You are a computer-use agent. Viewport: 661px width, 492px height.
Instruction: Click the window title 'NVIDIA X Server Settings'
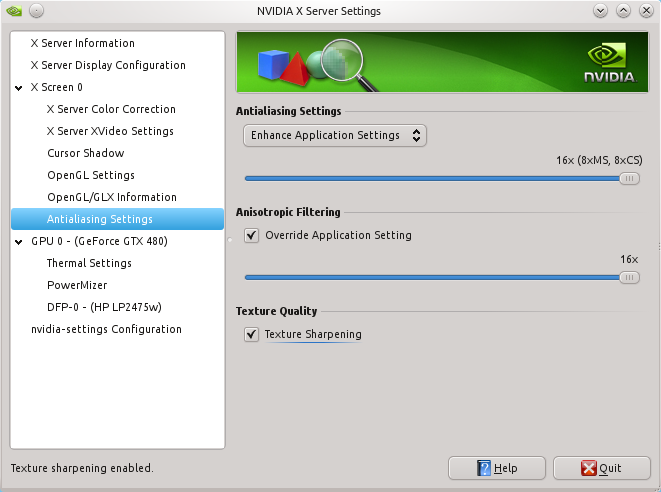(319, 11)
